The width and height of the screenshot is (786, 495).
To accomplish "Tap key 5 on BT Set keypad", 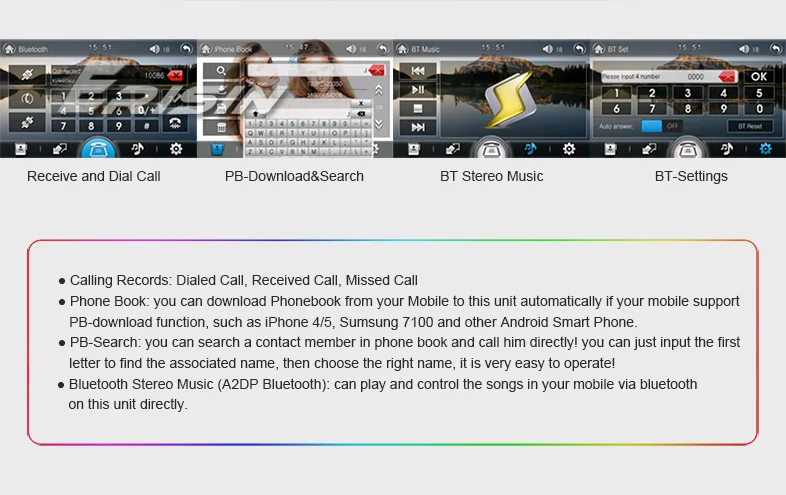I will (x=758, y=93).
